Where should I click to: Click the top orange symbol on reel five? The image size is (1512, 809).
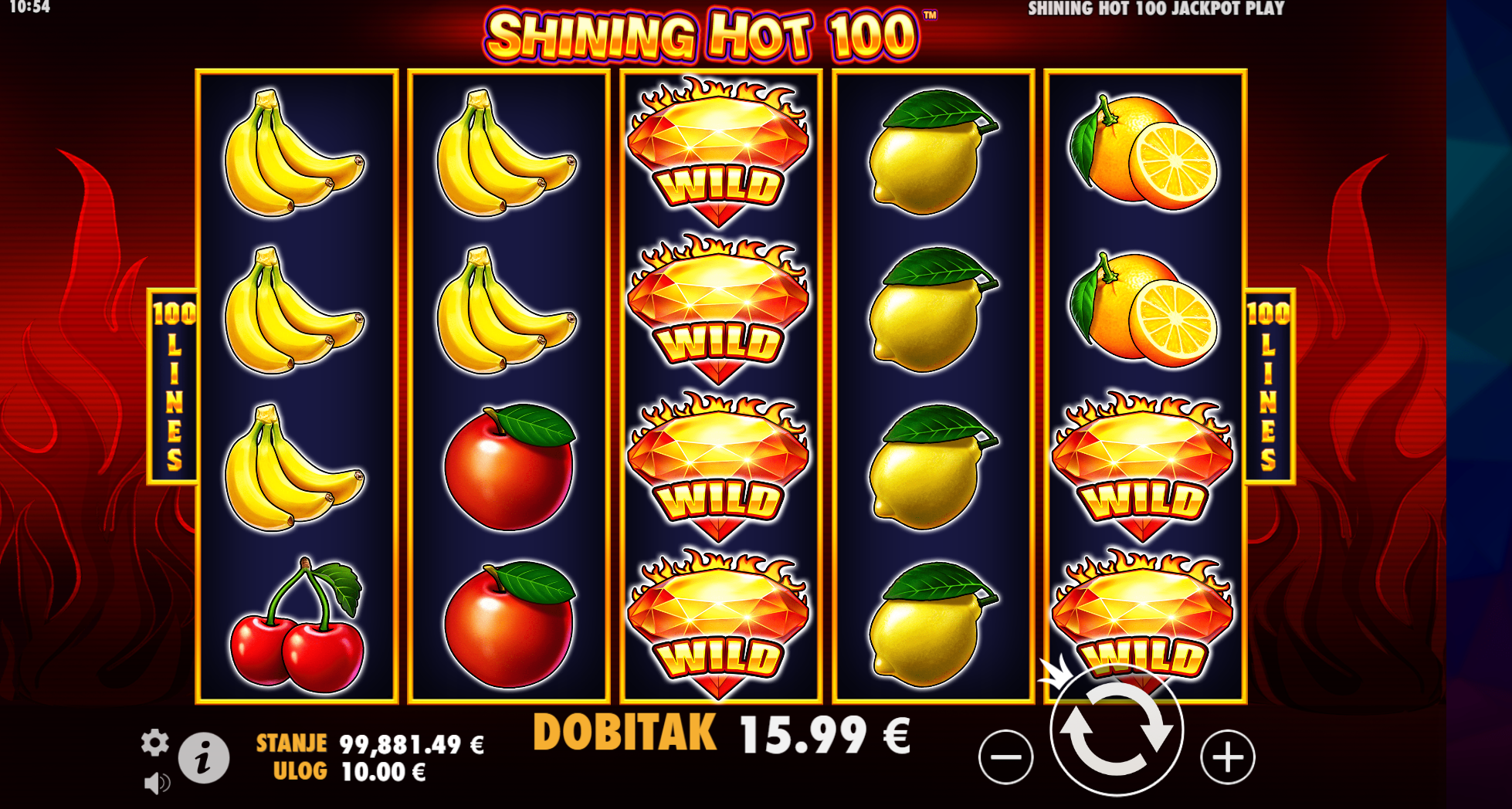(1143, 152)
